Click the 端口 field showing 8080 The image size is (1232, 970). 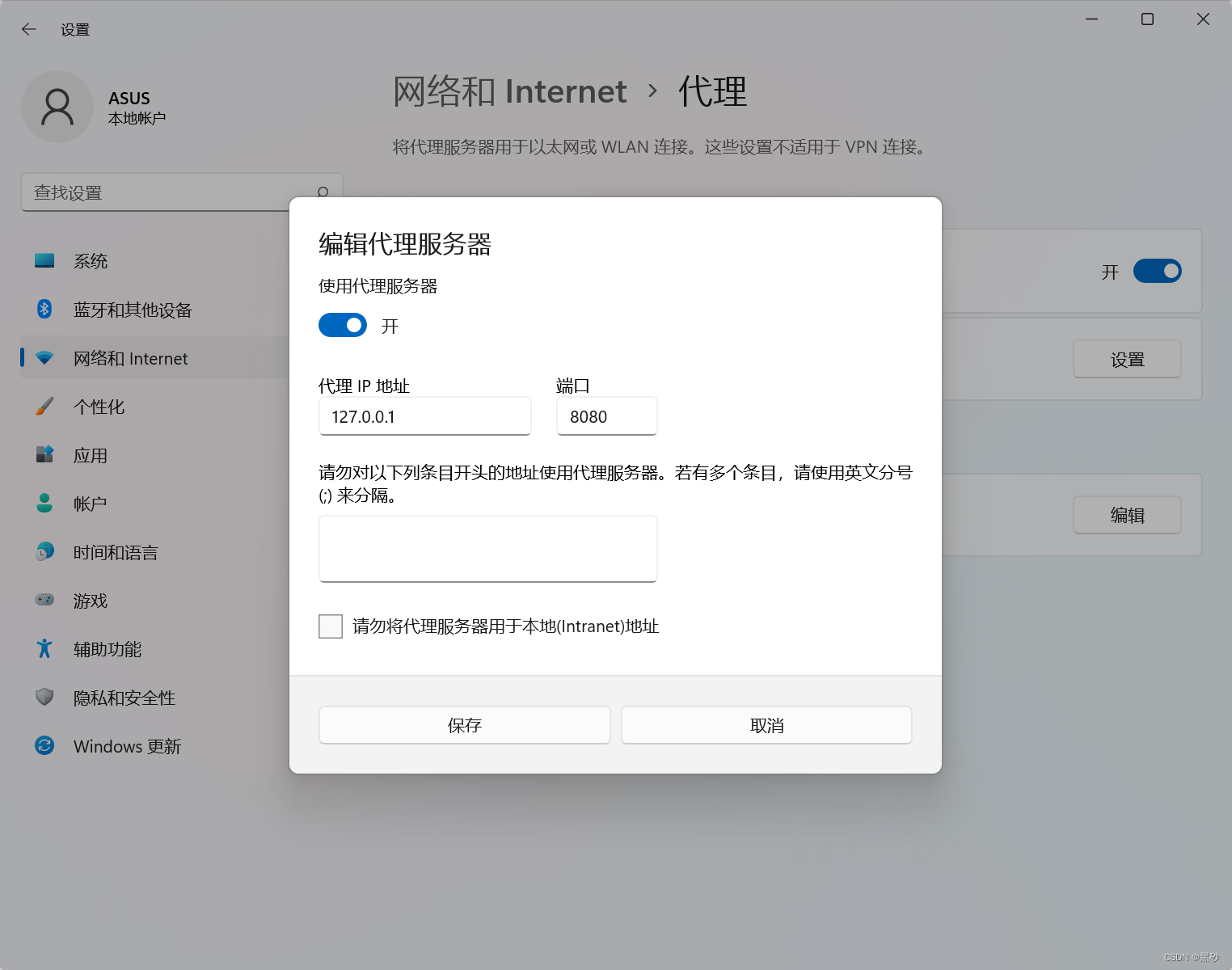pos(607,416)
